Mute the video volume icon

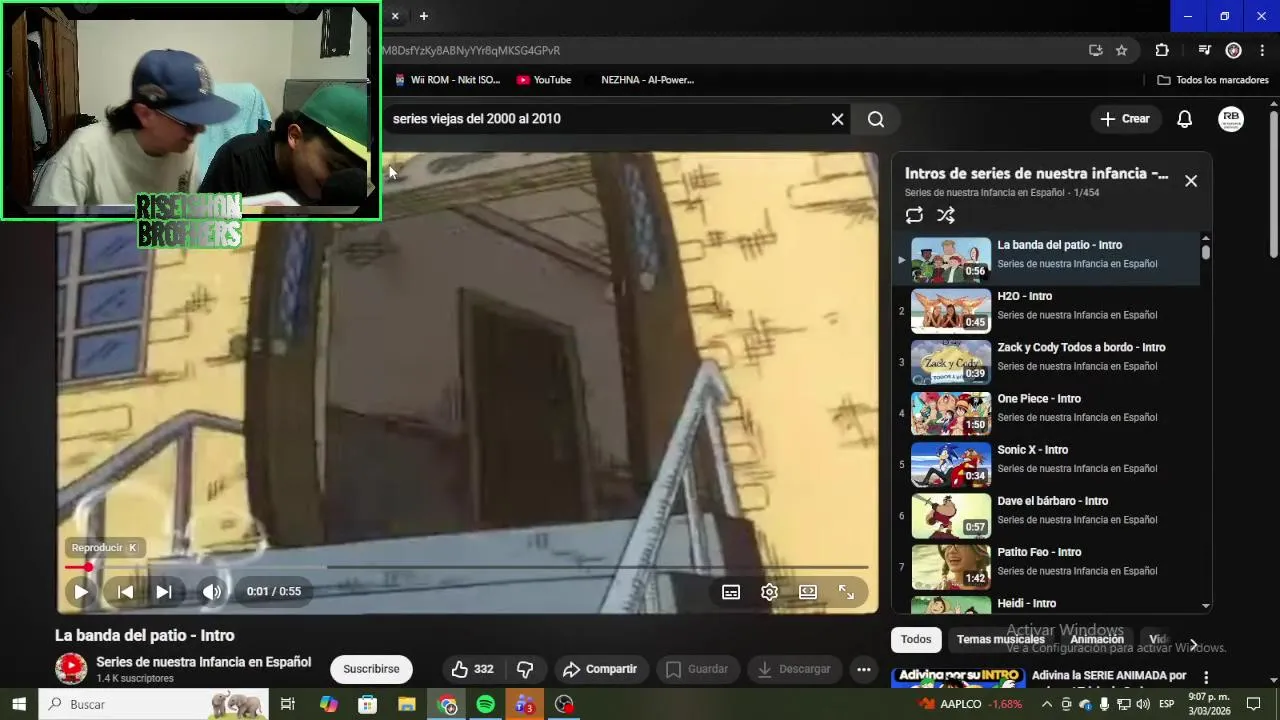[212, 592]
